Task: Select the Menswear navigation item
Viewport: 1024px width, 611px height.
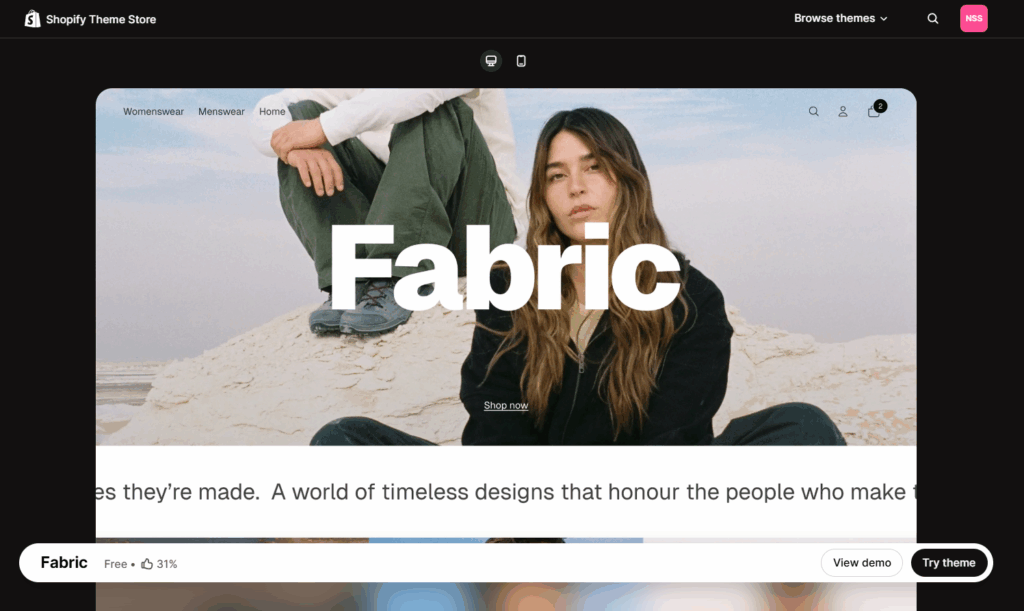Action: pyautogui.click(x=221, y=112)
